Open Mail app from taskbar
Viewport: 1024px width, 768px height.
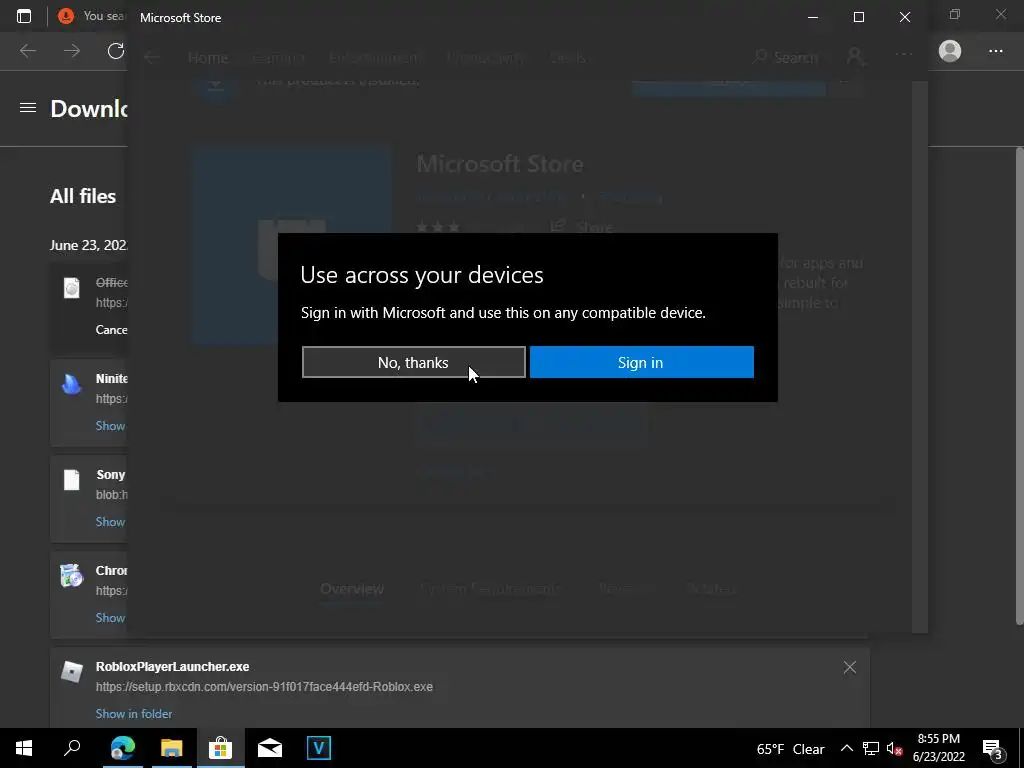[x=270, y=748]
